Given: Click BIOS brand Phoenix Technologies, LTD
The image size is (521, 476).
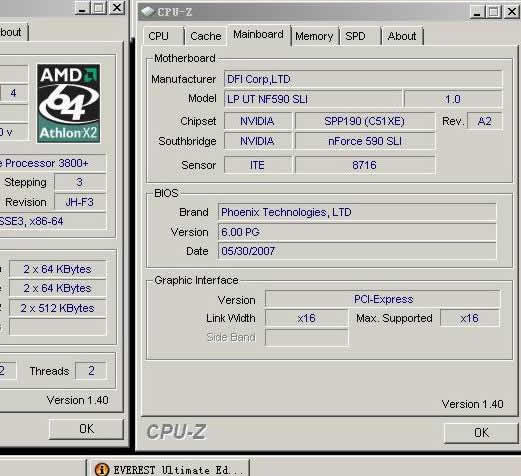Looking at the screenshot, I should pyautogui.click(x=357, y=212).
